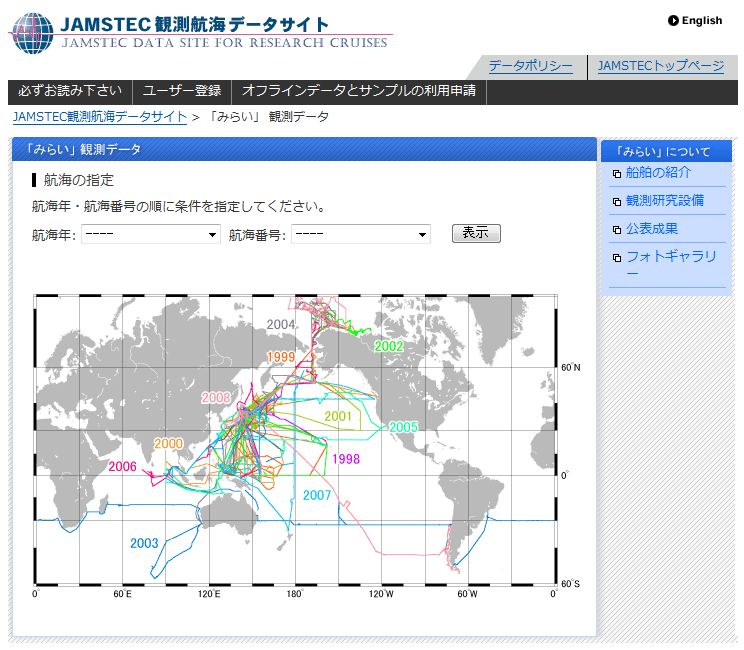
Task: Click the English language arrow icon
Action: 673,20
